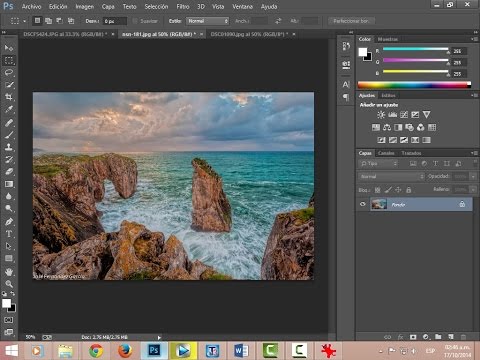This screenshot has width=480, height=360.
Task: Open the layer blend mode dropdown
Action: click(x=391, y=176)
